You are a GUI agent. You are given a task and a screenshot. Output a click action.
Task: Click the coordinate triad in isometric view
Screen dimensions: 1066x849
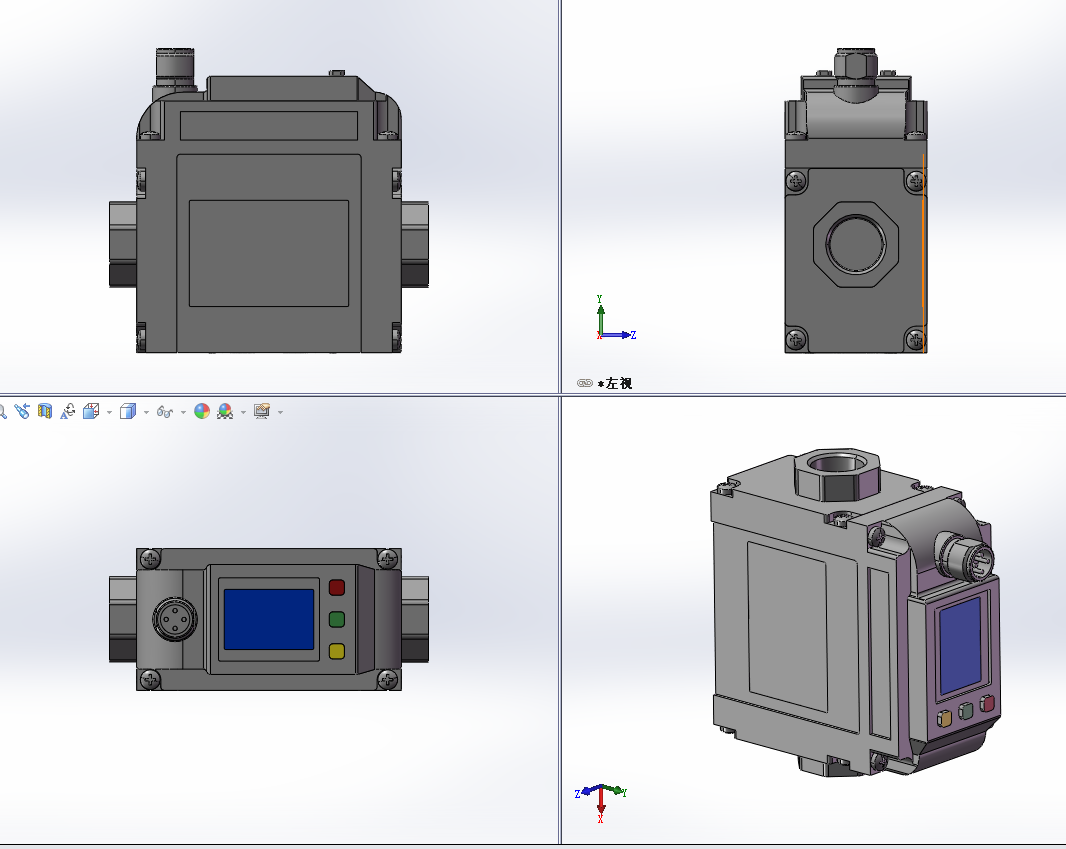(x=601, y=803)
